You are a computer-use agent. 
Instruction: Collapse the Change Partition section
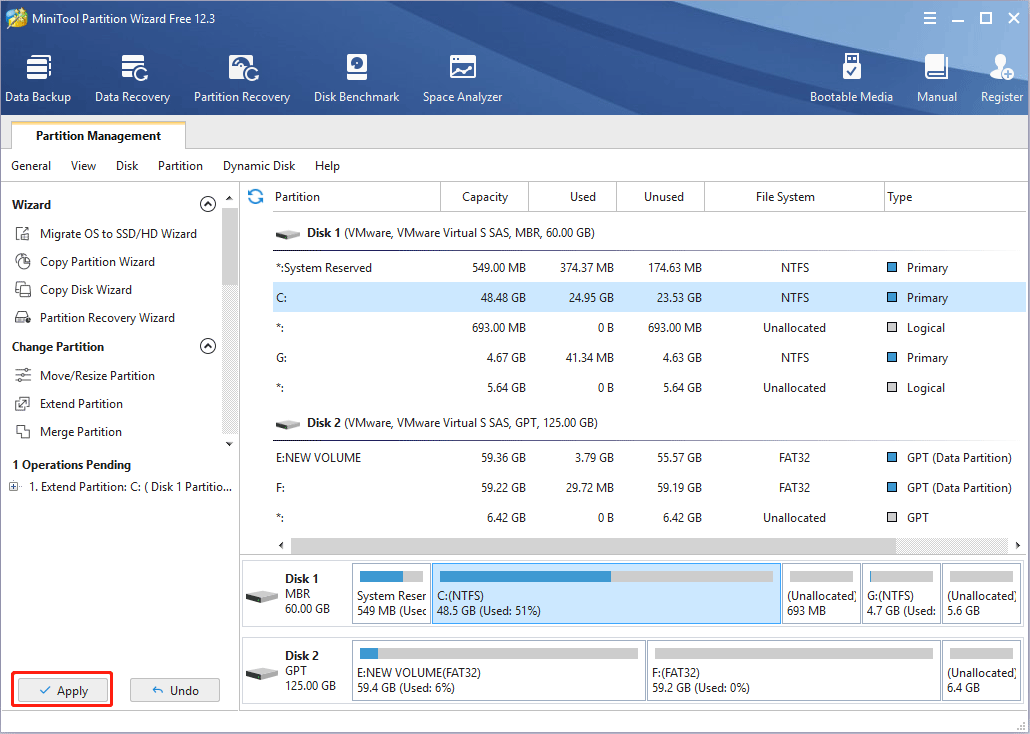[x=208, y=345]
